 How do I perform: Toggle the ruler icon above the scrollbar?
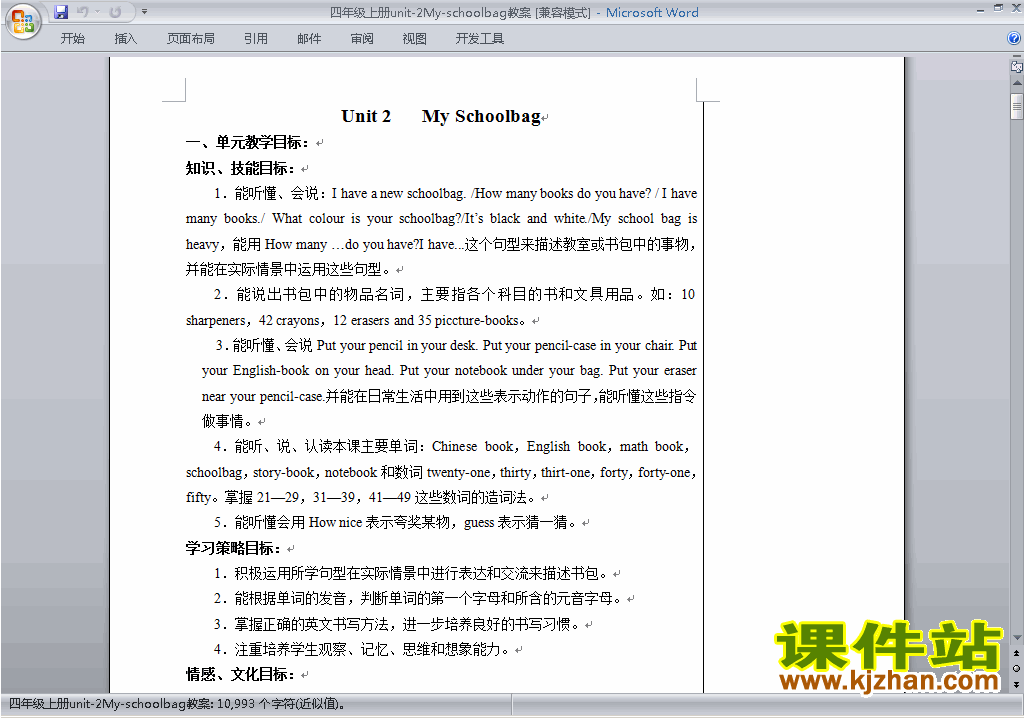click(x=1016, y=66)
